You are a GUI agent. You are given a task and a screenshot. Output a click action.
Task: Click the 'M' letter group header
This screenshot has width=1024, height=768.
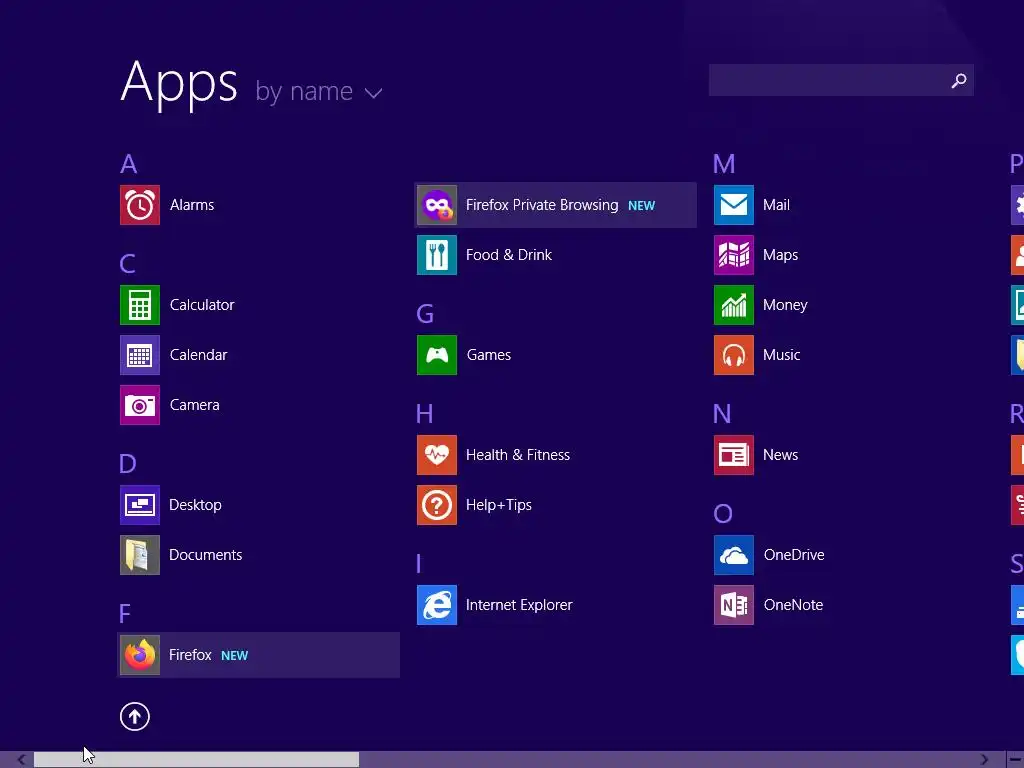click(724, 164)
